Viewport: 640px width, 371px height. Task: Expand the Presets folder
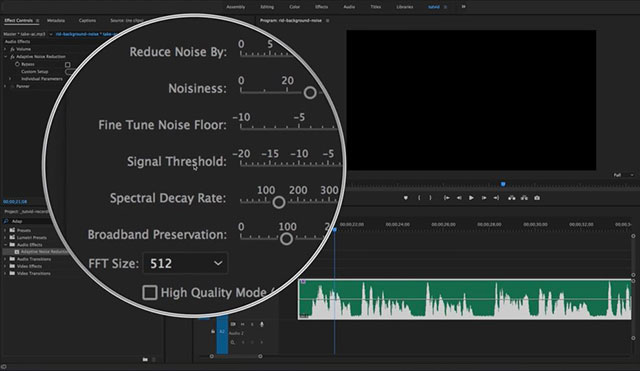[x=5, y=230]
